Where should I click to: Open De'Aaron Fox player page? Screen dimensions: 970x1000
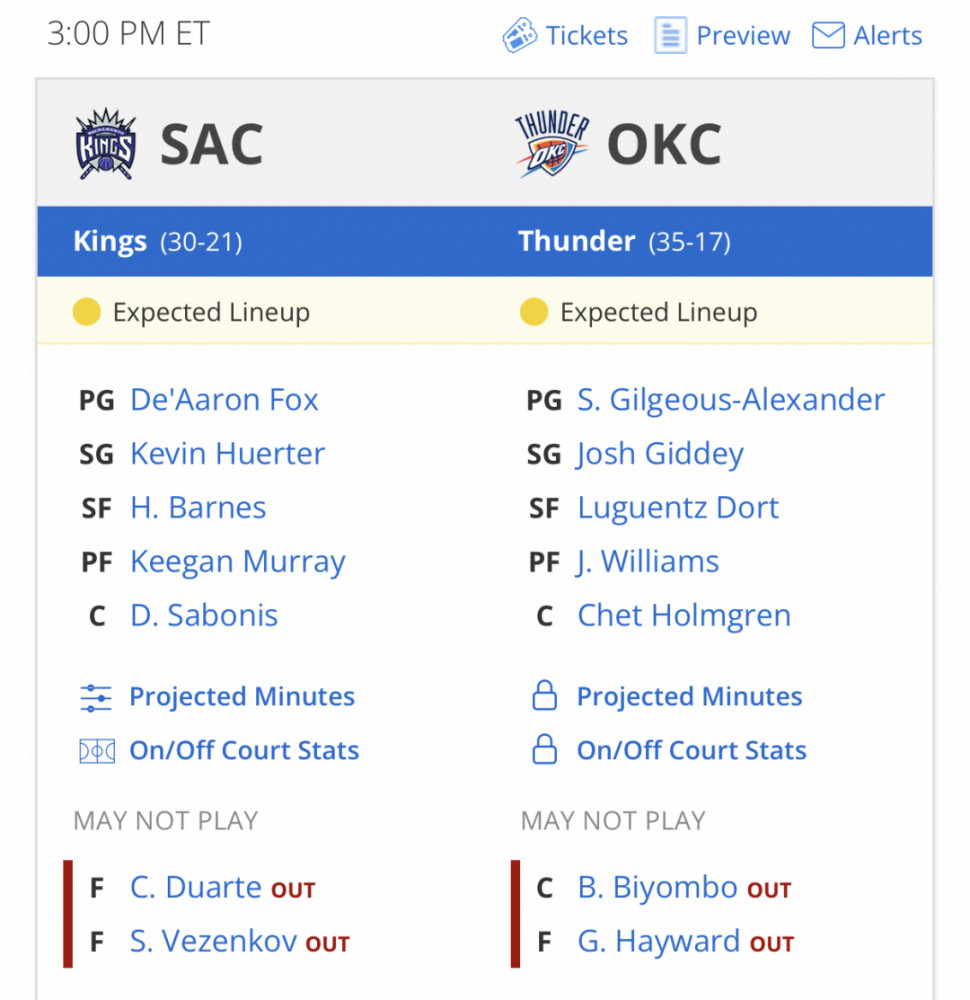pos(224,400)
